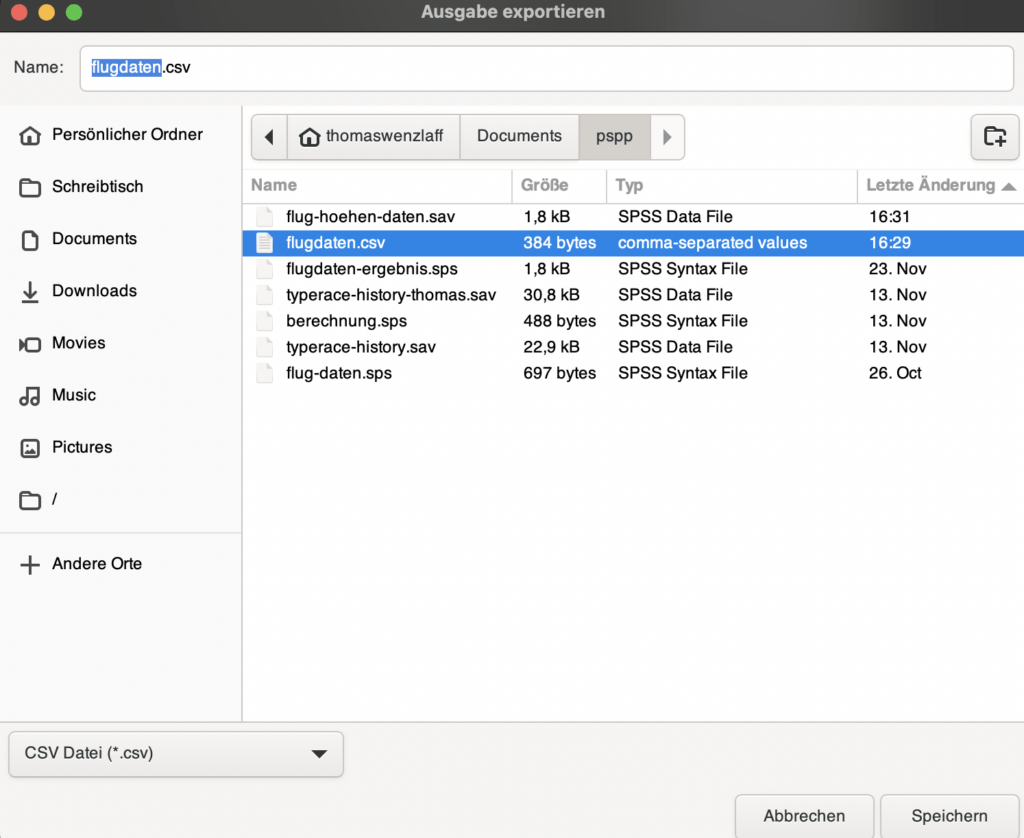The width and height of the screenshot is (1024, 838).
Task: Click path bar left scroll arrow
Action: (269, 137)
